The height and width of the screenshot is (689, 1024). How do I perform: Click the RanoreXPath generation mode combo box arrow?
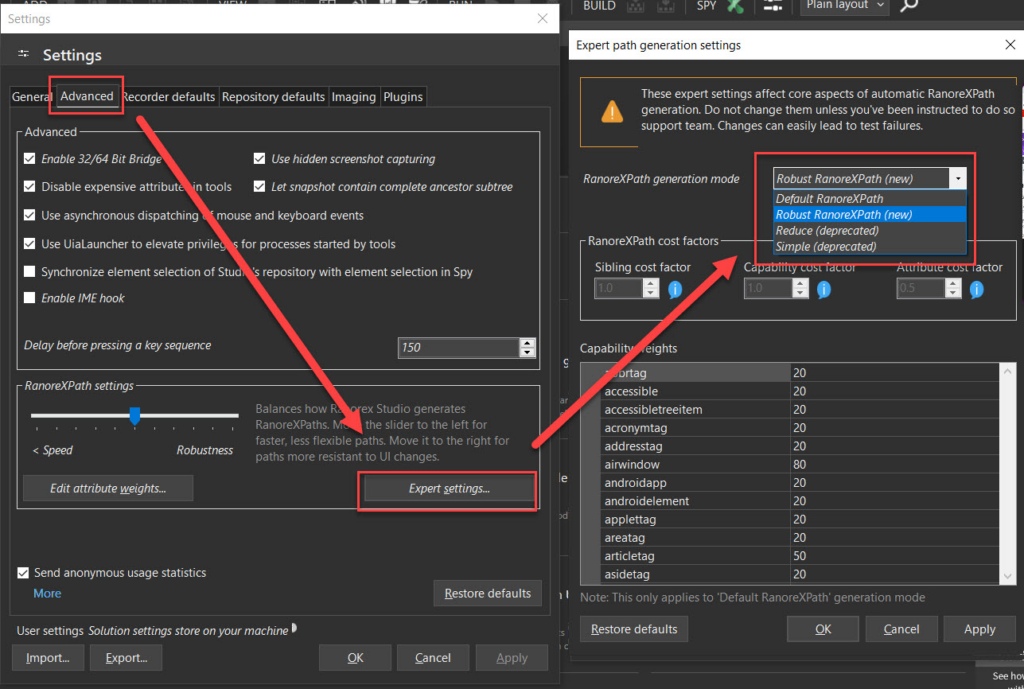click(957, 178)
